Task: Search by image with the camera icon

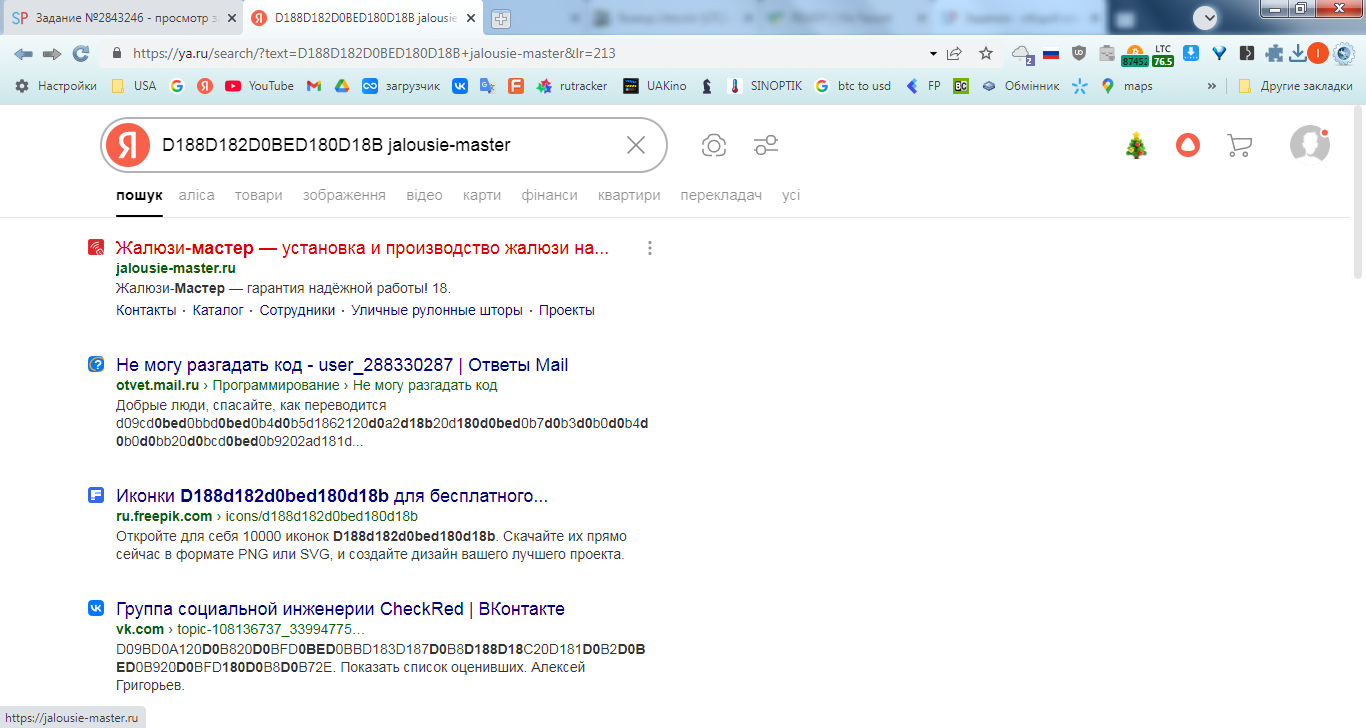Action: click(x=714, y=145)
